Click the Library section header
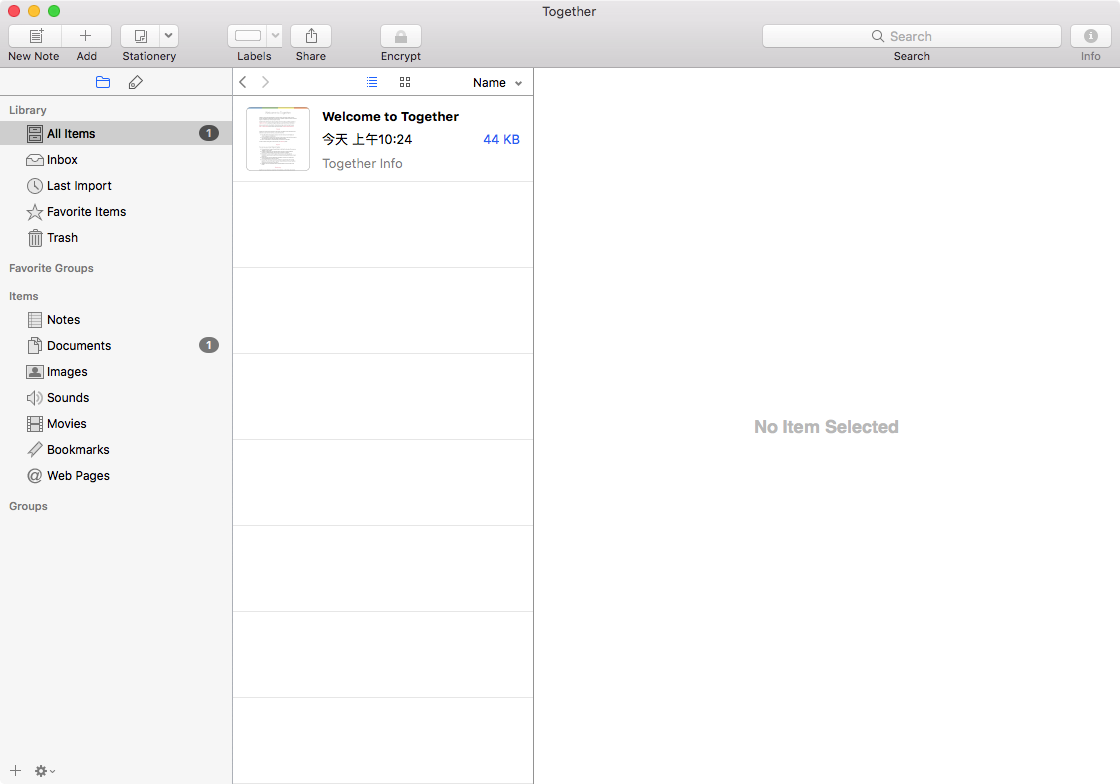 pos(28,110)
